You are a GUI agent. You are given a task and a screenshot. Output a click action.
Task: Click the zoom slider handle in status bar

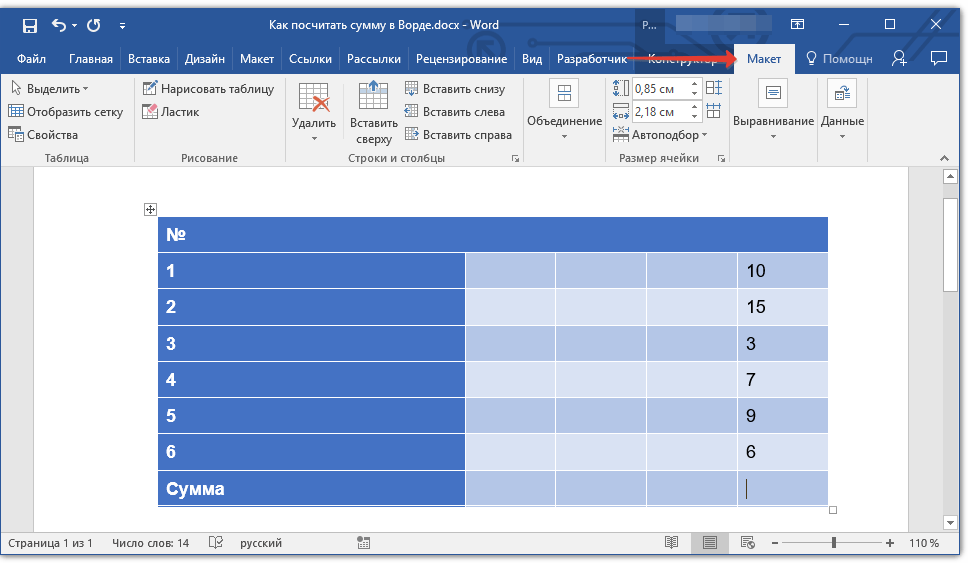834,543
